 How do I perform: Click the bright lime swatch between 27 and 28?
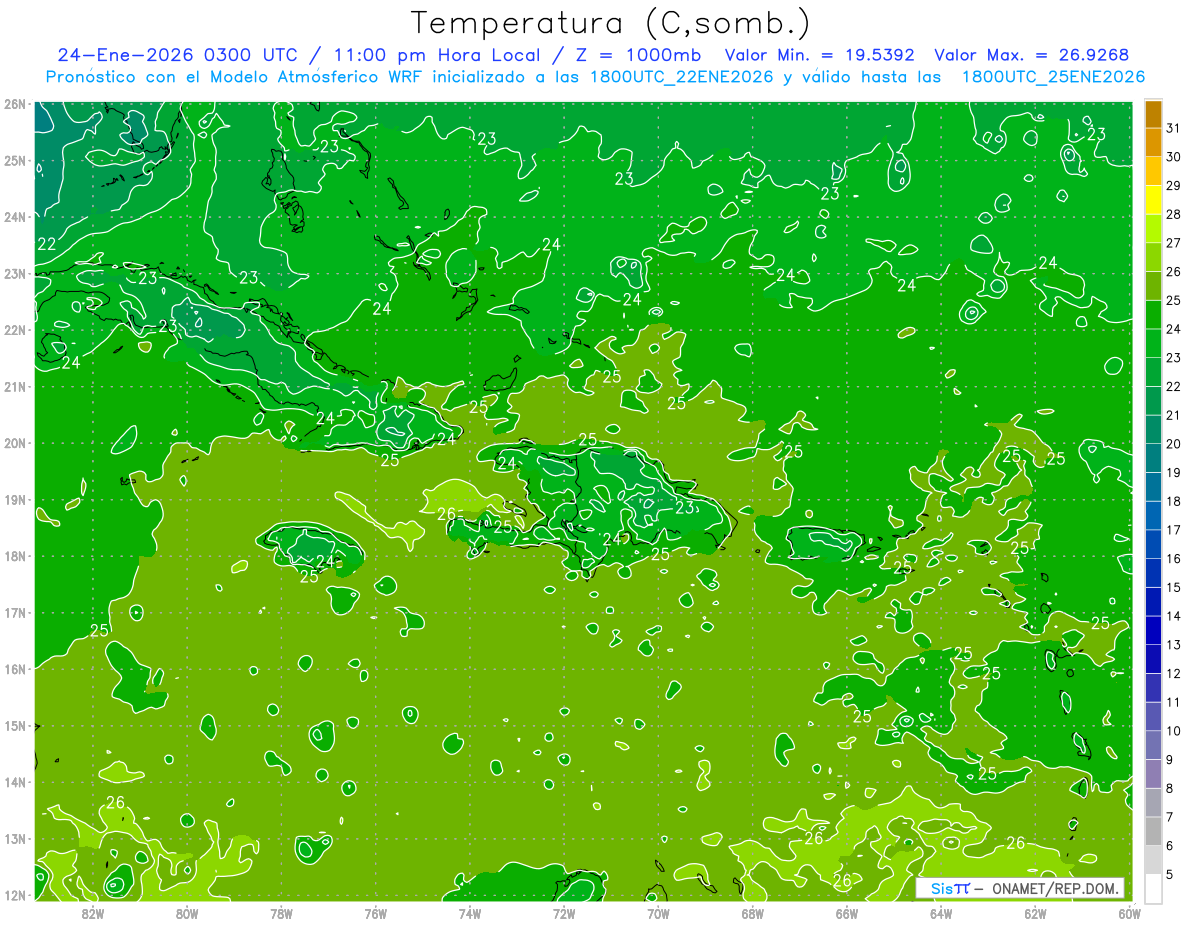[x=1154, y=228]
